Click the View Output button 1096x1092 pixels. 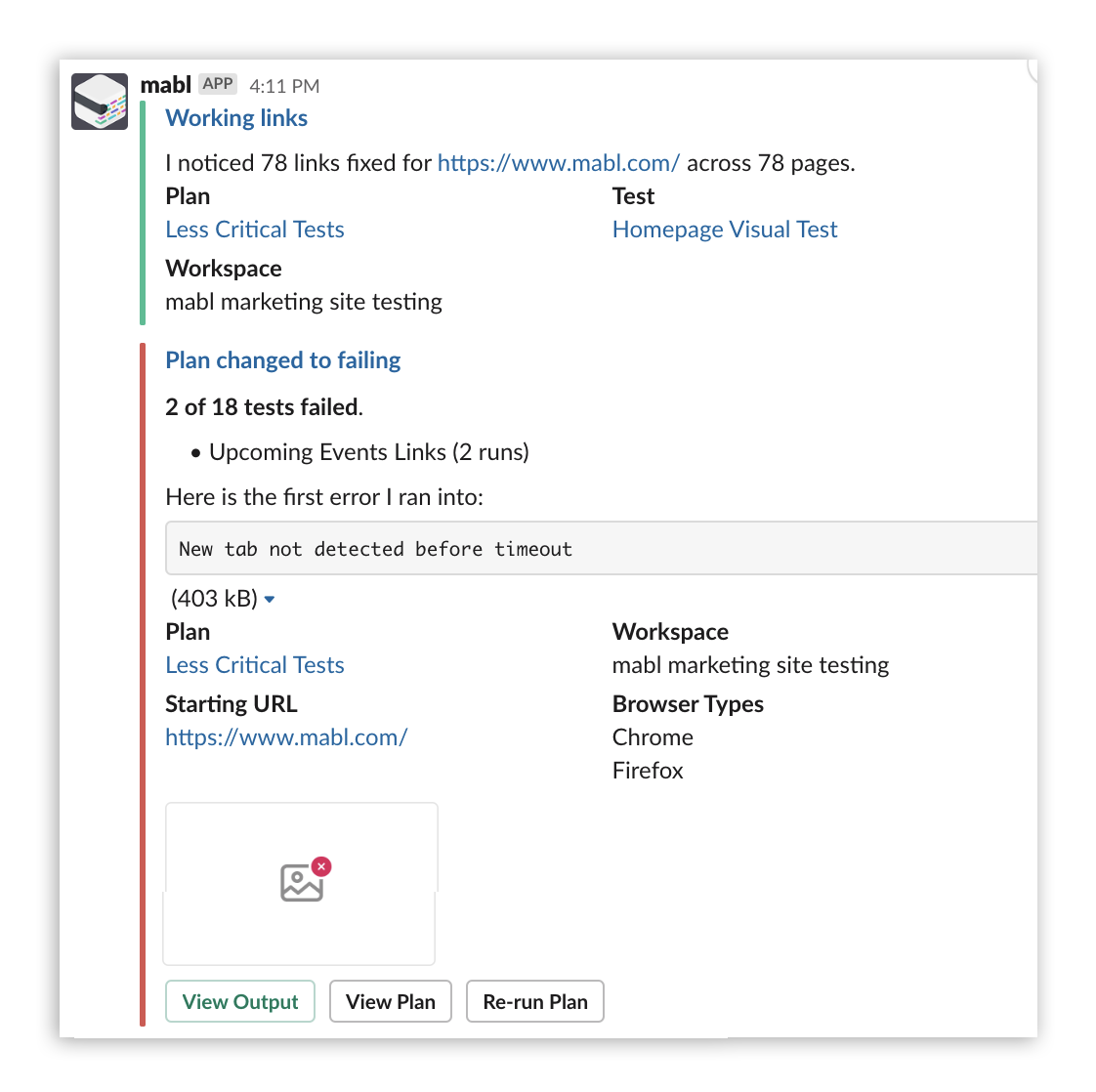click(239, 1002)
